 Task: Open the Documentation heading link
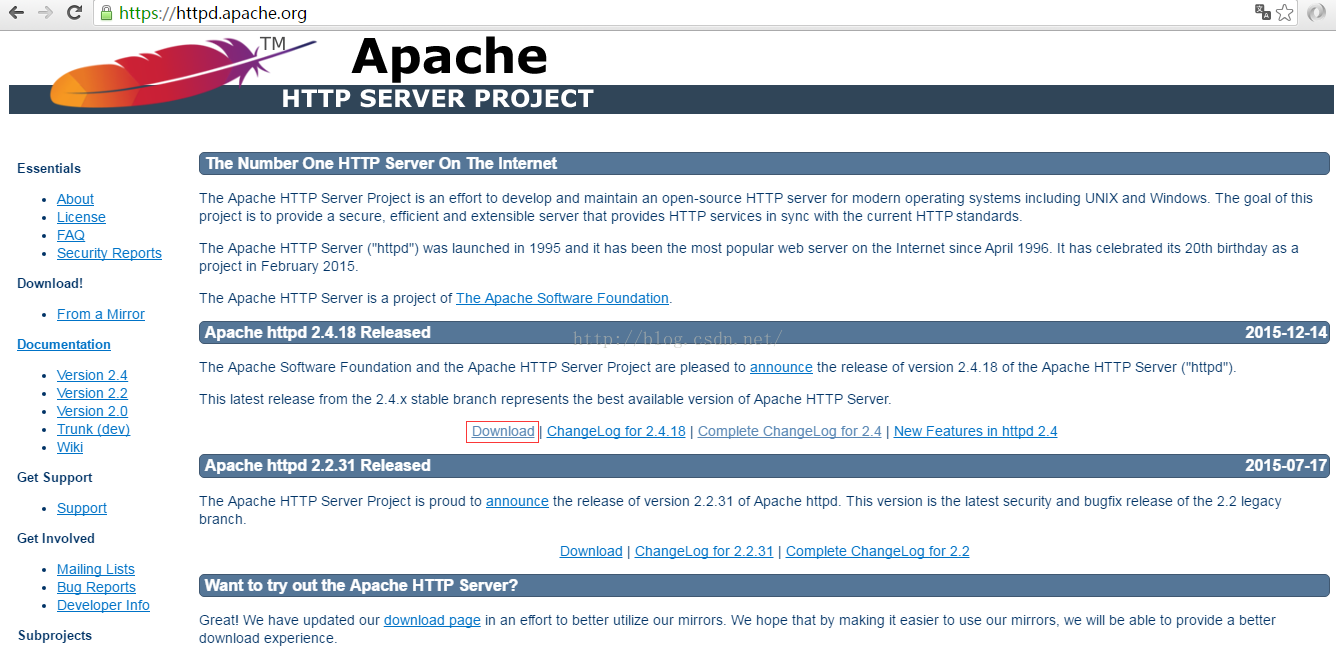pyautogui.click(x=64, y=344)
